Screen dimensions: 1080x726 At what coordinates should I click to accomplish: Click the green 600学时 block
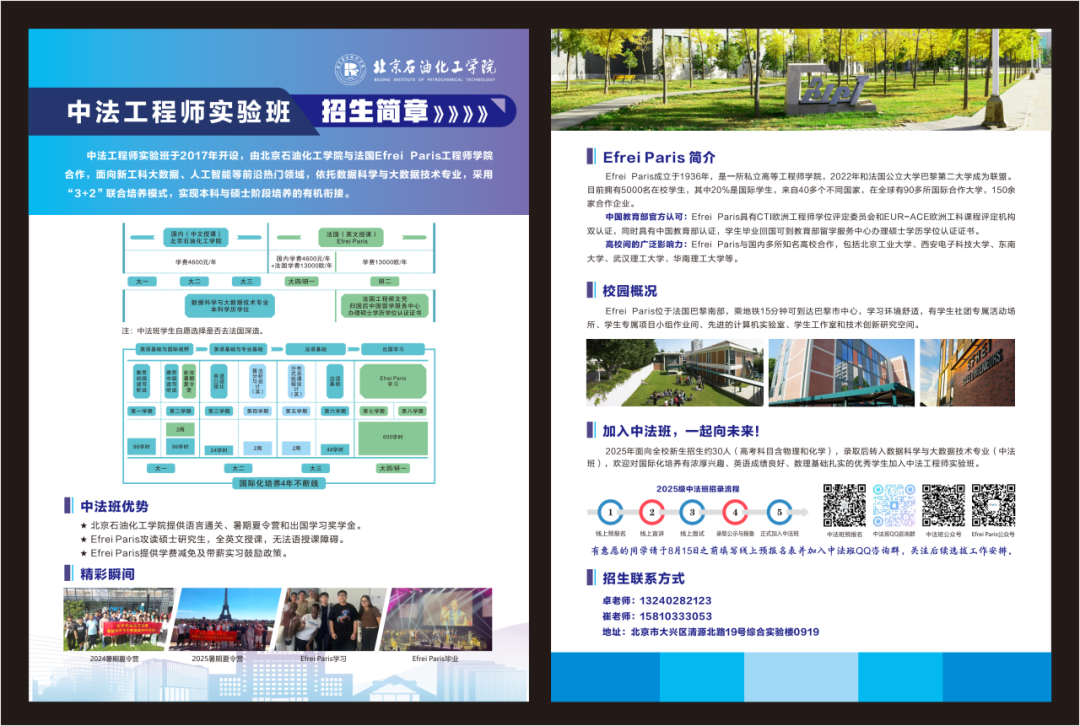click(x=393, y=438)
